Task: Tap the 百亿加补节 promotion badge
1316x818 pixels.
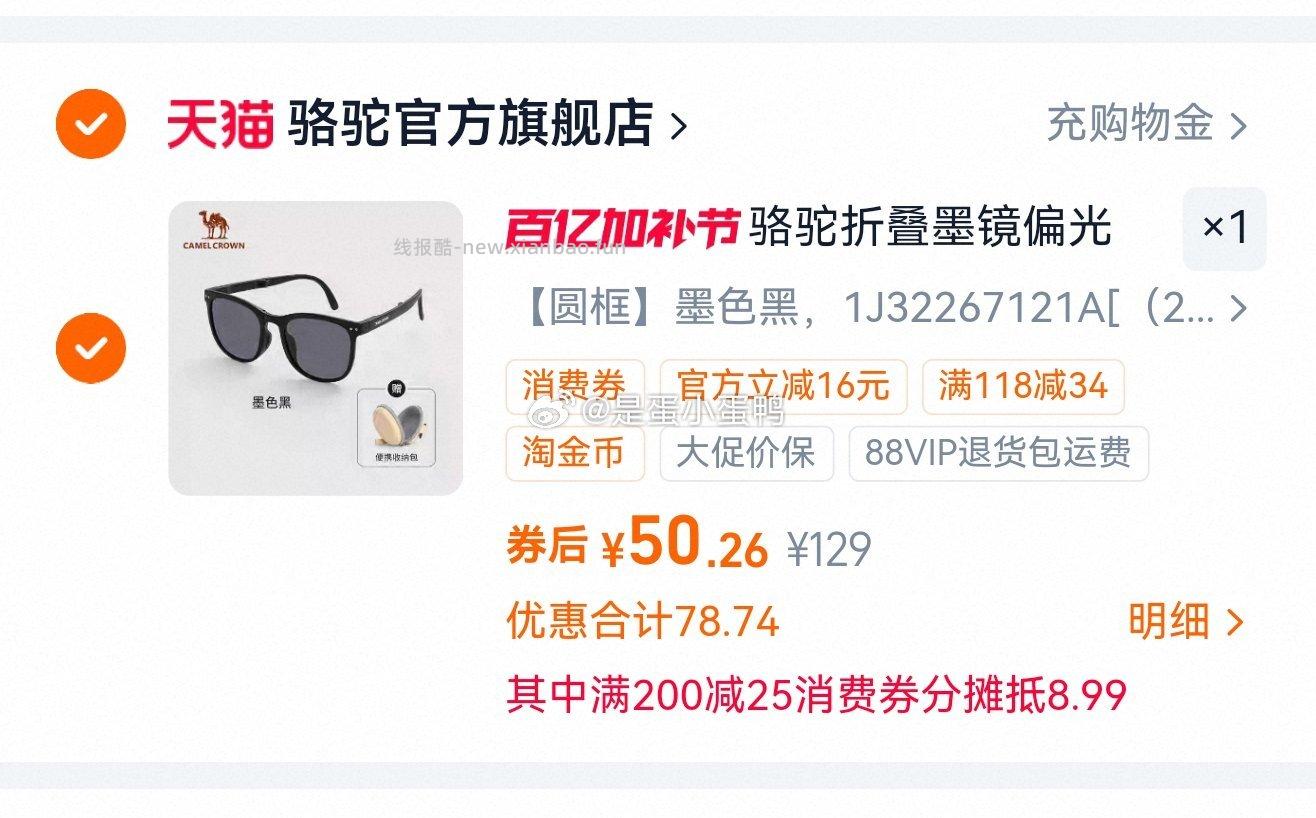Action: 622,227
